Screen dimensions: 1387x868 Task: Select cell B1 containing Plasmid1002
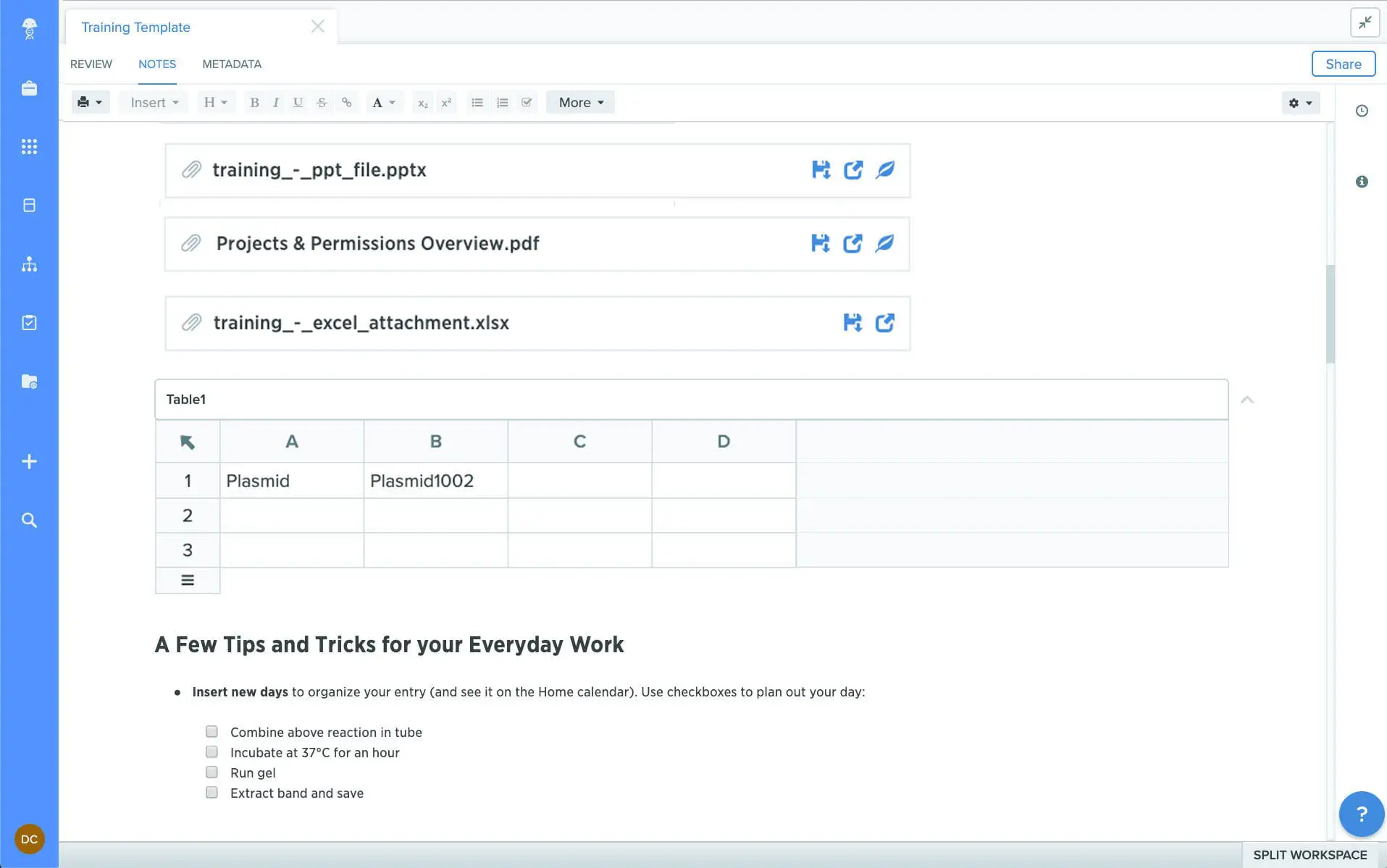[x=435, y=481]
